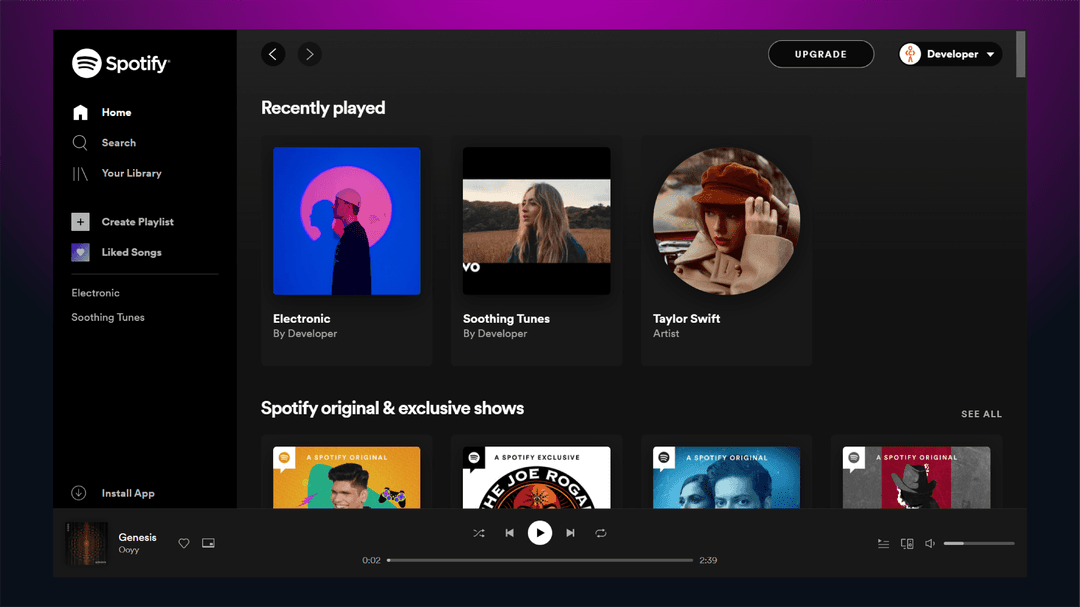1080x607 pixels.
Task: Click SEE ALL for Spotify original shows
Action: click(981, 414)
